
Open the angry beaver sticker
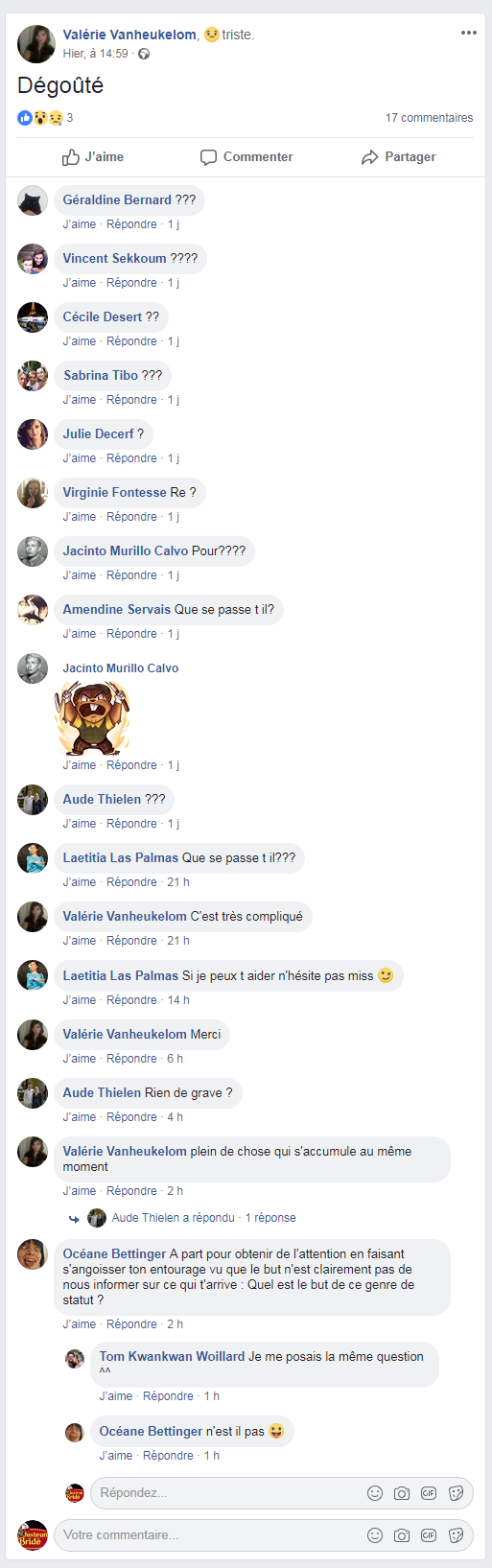pos(92,717)
